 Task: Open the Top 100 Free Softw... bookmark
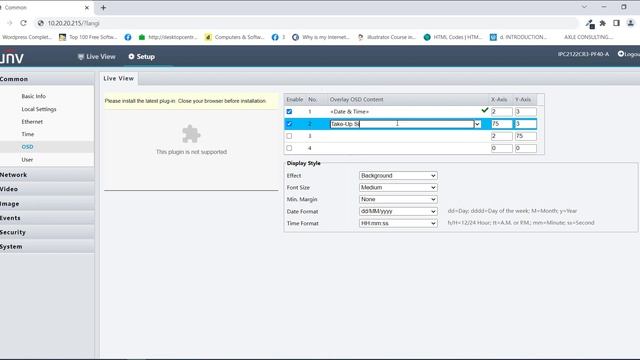pyautogui.click(x=88, y=37)
